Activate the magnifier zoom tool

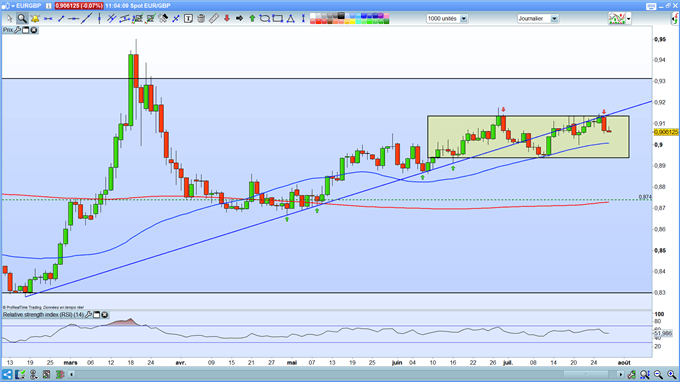(x=22, y=19)
